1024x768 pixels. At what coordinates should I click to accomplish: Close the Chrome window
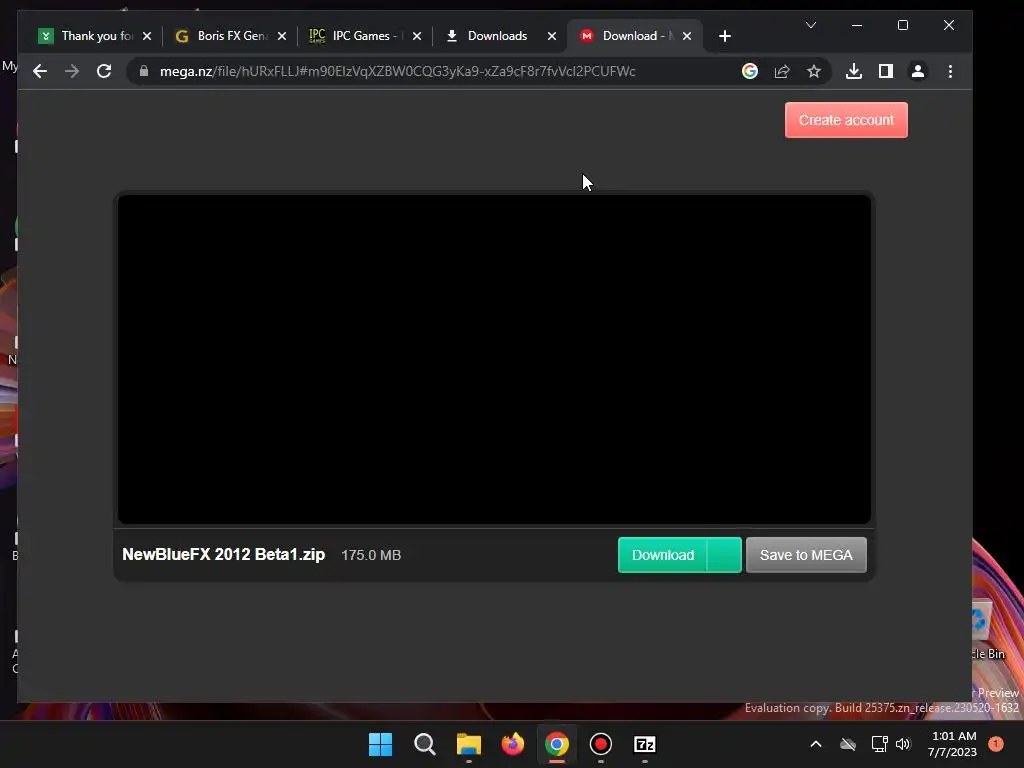tap(949, 25)
